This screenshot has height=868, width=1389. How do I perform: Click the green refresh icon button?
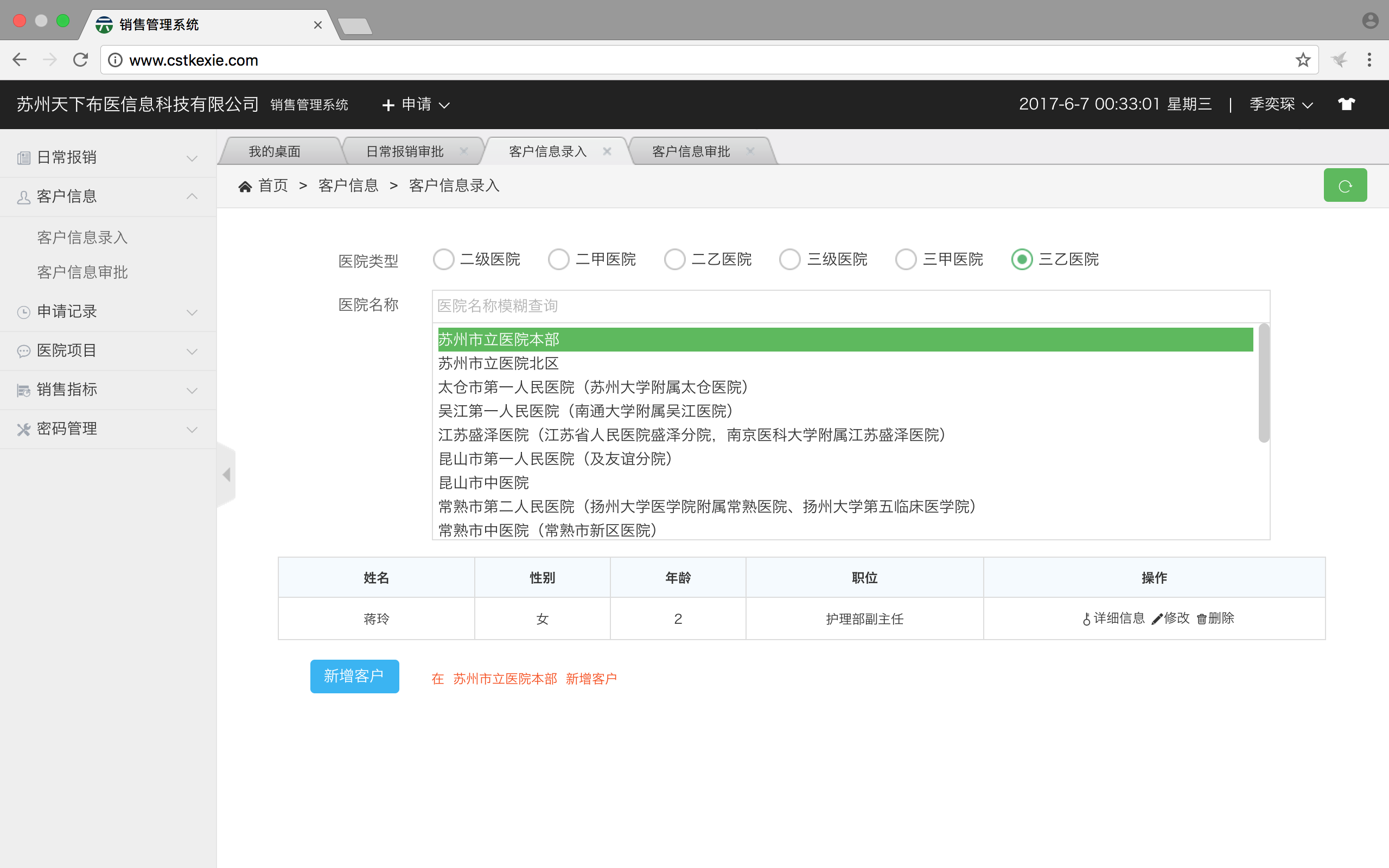point(1345,186)
